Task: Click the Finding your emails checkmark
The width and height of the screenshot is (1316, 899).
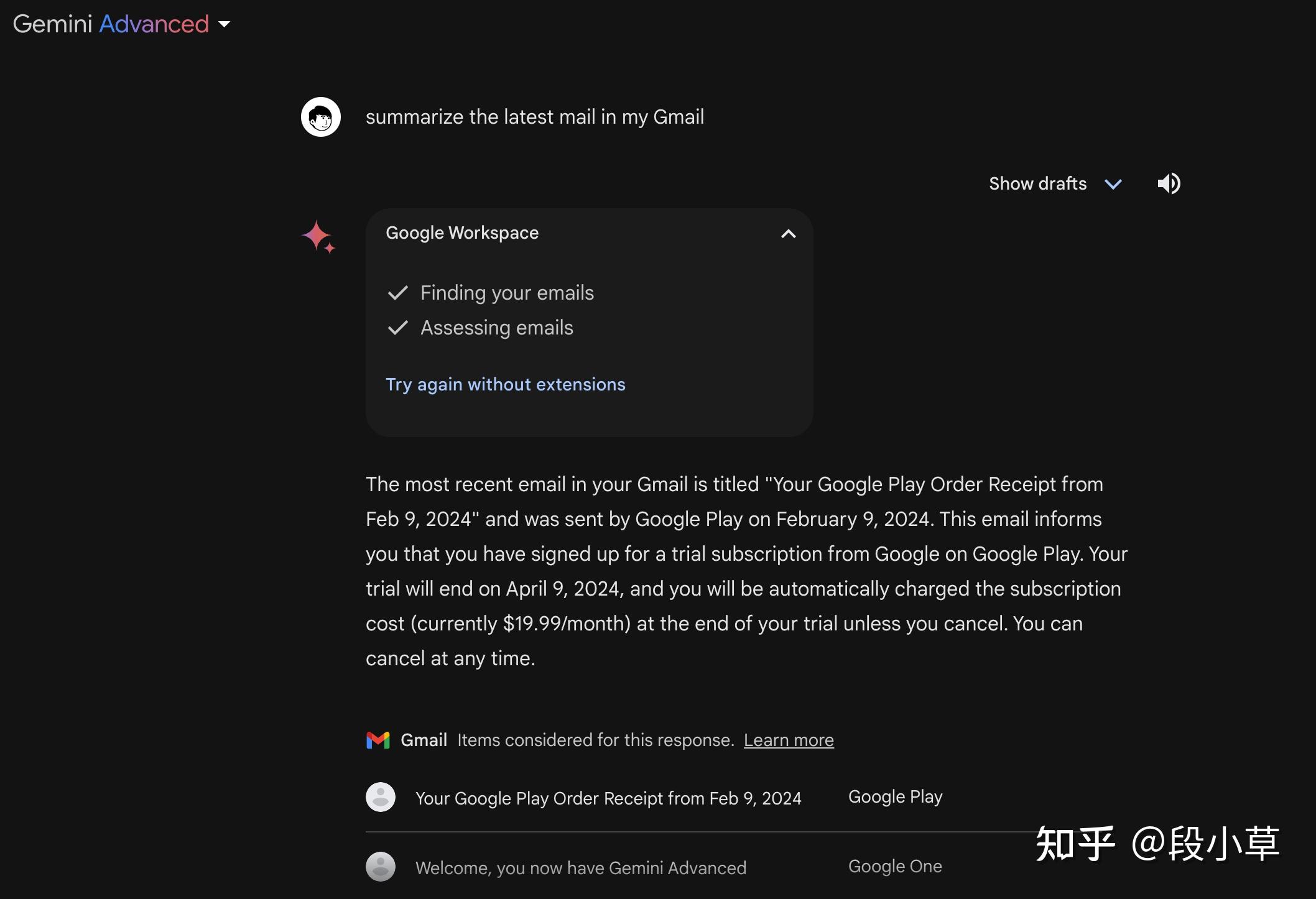Action: click(x=397, y=293)
